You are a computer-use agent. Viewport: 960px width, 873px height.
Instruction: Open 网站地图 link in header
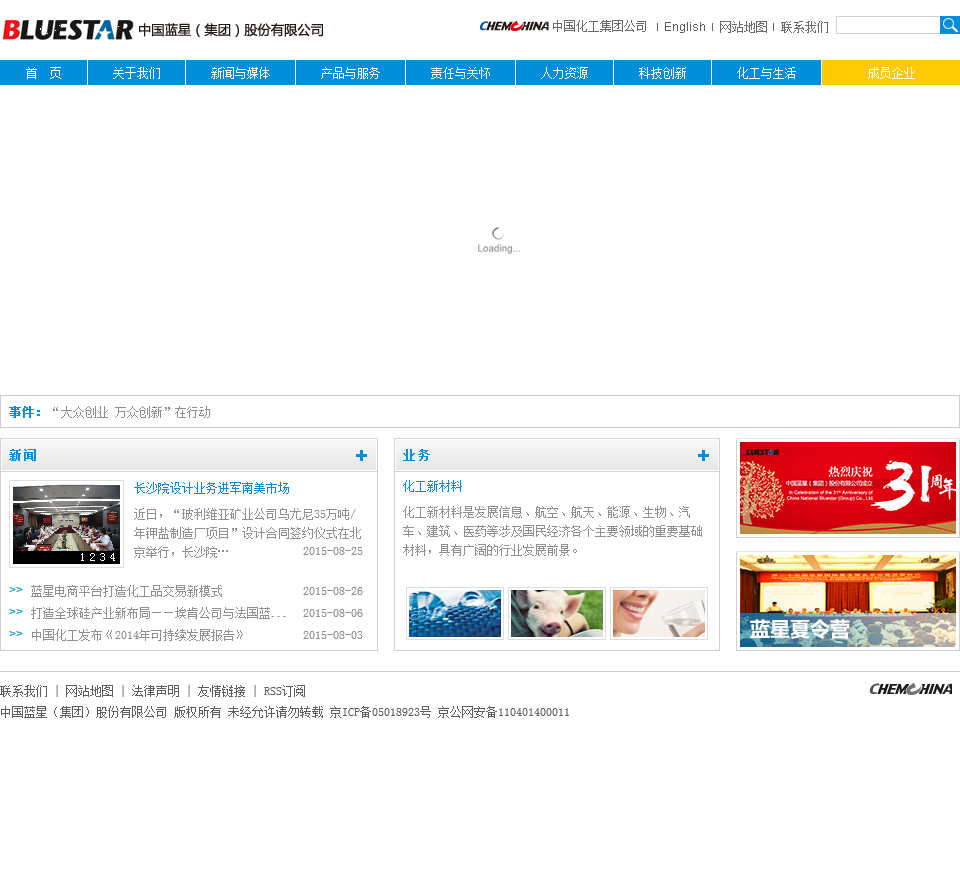743,27
